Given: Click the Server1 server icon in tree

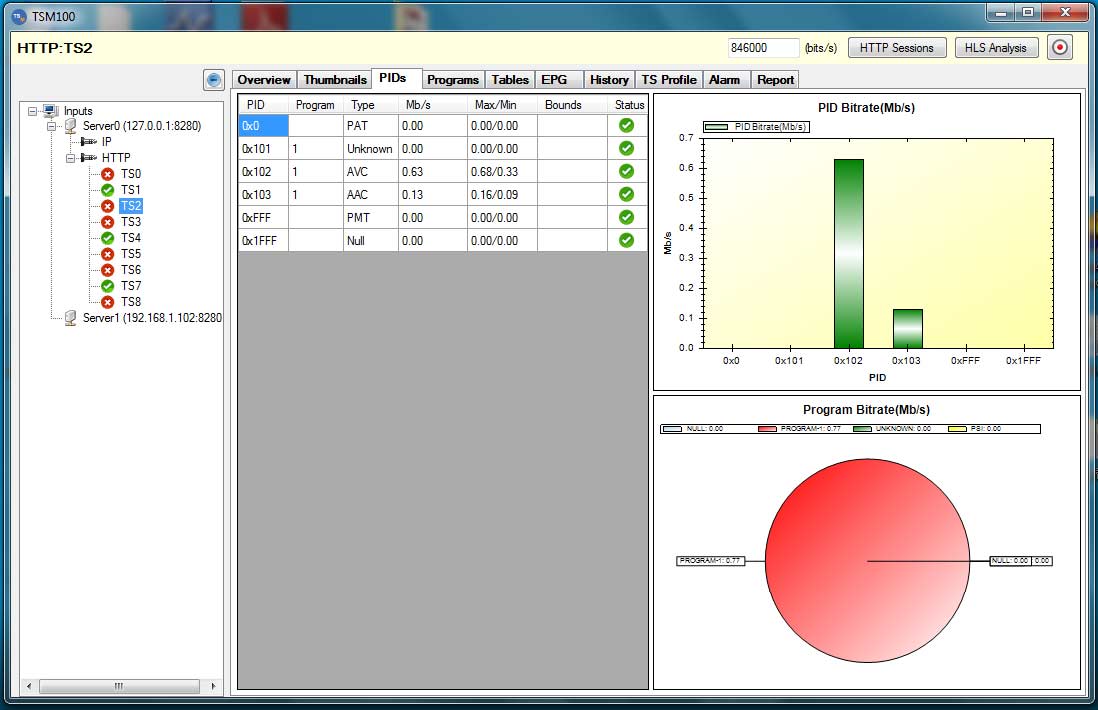Looking at the screenshot, I should tap(71, 318).
